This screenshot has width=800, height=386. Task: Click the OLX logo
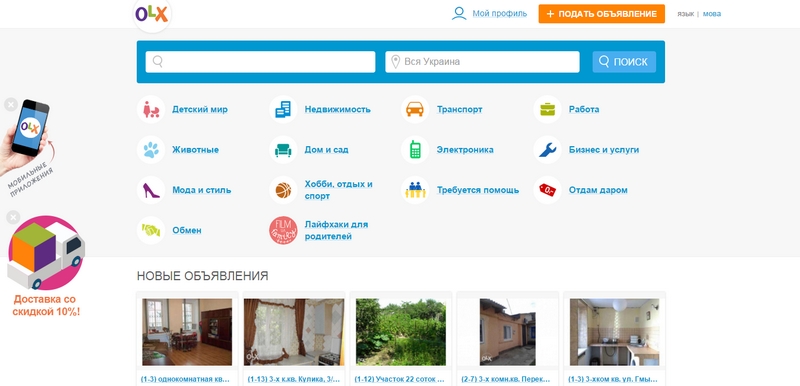(152, 14)
